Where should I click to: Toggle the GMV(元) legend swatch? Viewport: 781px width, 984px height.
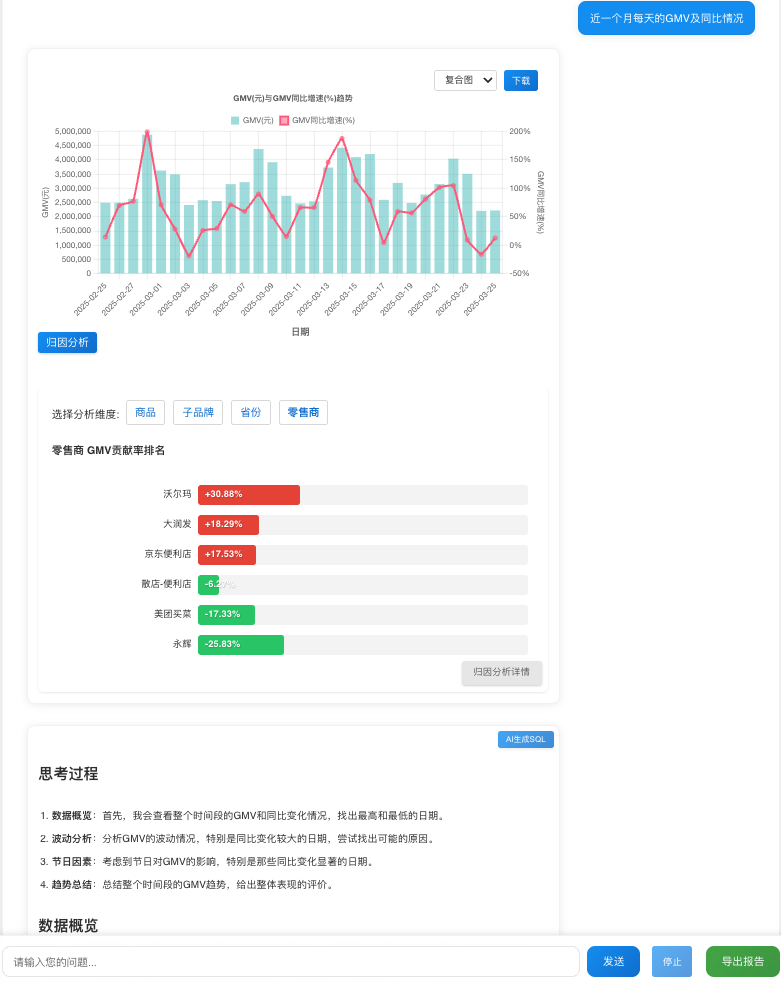point(235,120)
